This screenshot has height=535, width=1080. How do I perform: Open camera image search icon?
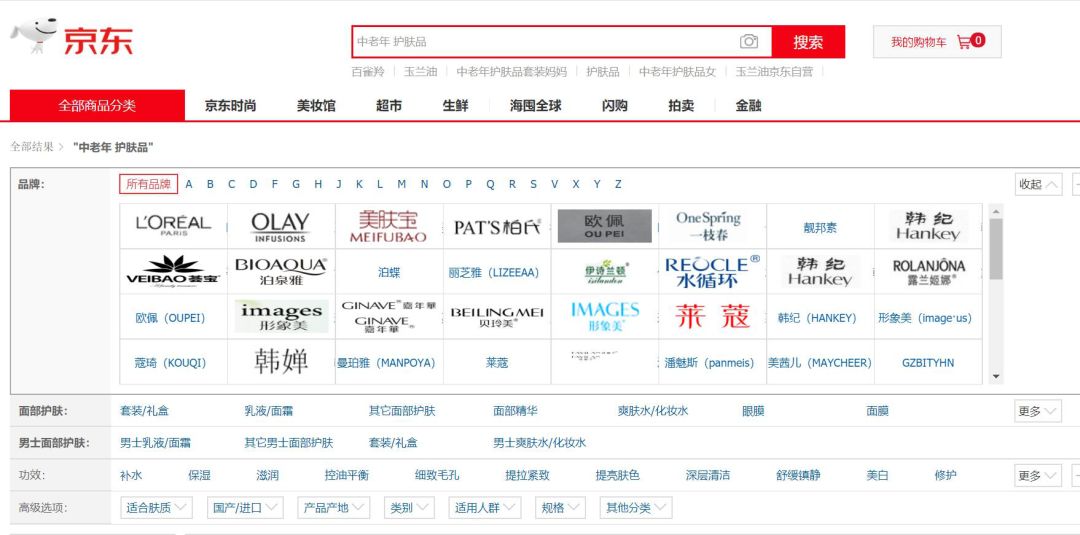pos(749,41)
